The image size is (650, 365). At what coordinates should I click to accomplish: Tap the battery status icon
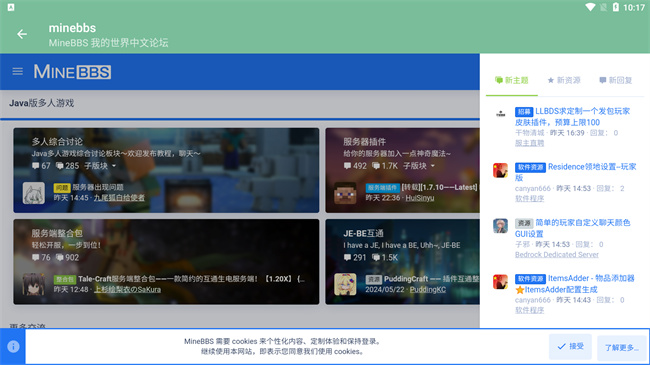pyautogui.click(x=616, y=7)
